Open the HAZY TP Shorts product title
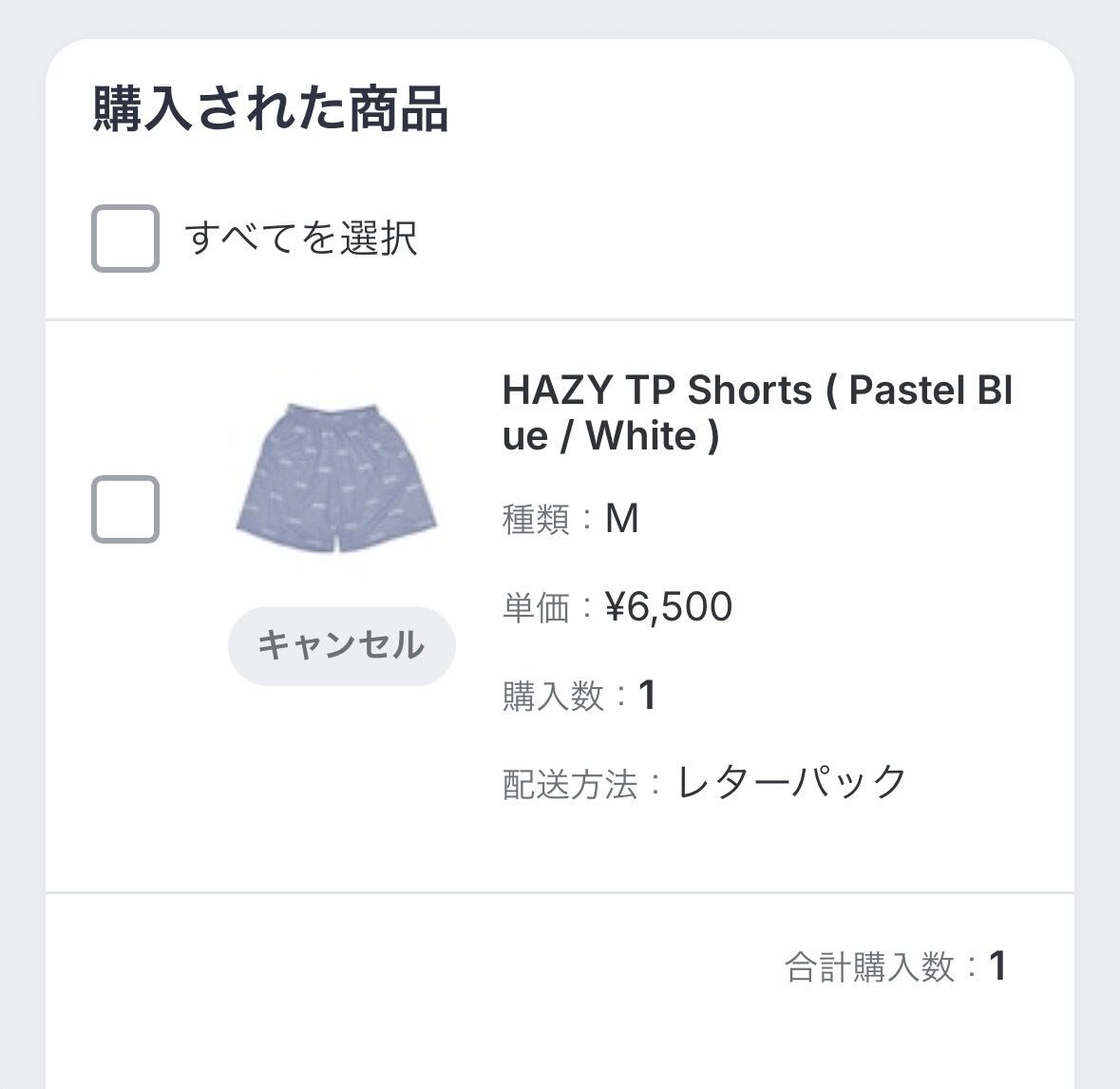The width and height of the screenshot is (1120, 1089). tap(756, 412)
